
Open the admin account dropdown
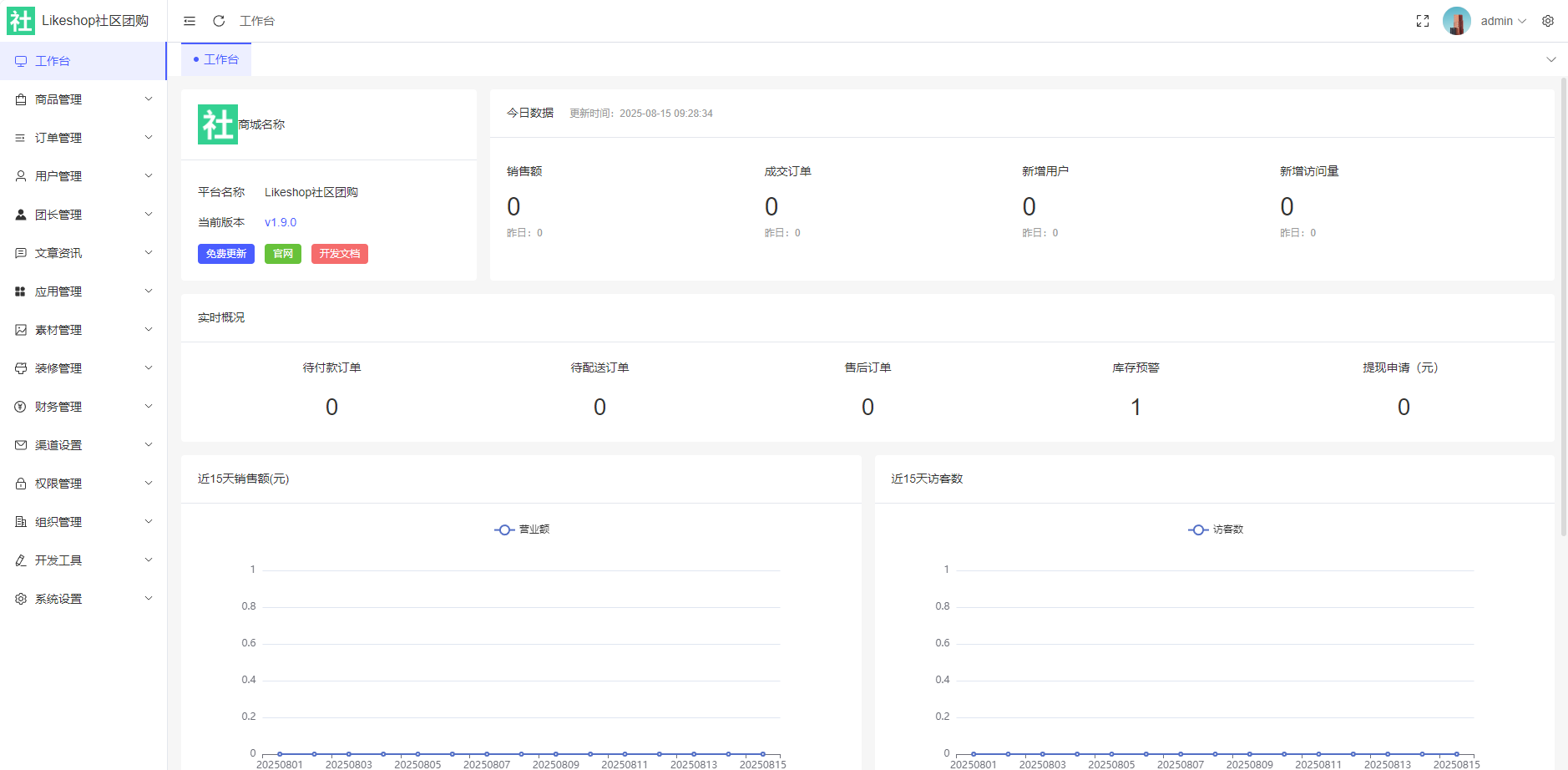1503,21
